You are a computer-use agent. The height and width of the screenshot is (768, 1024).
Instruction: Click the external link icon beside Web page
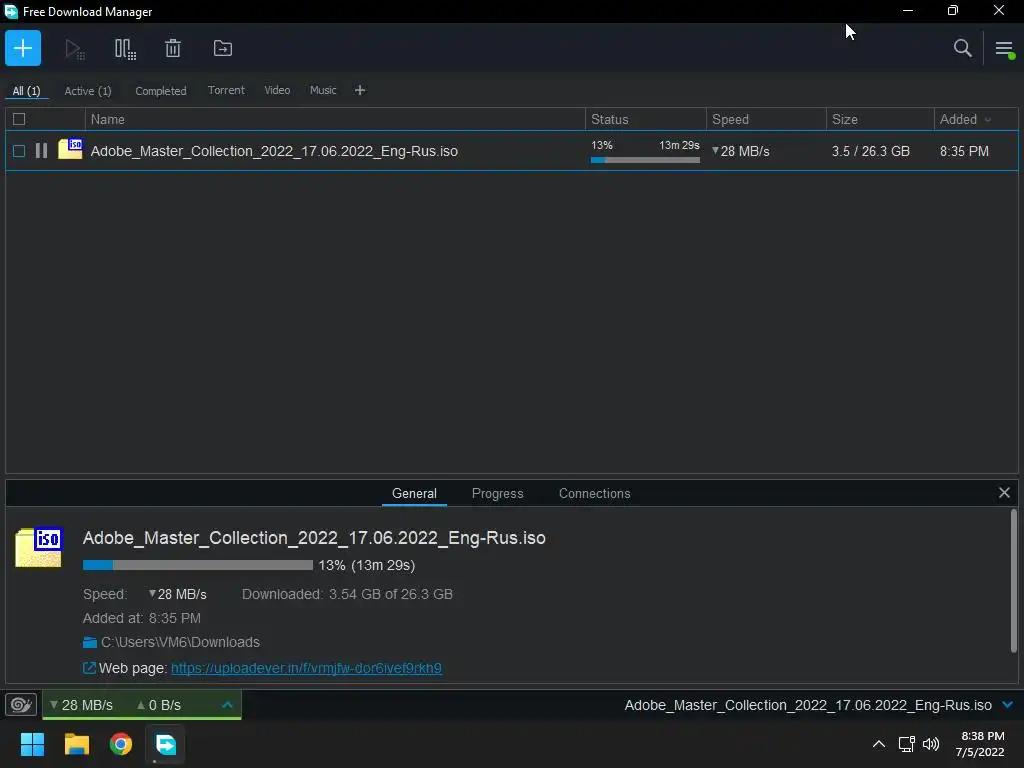tap(89, 668)
